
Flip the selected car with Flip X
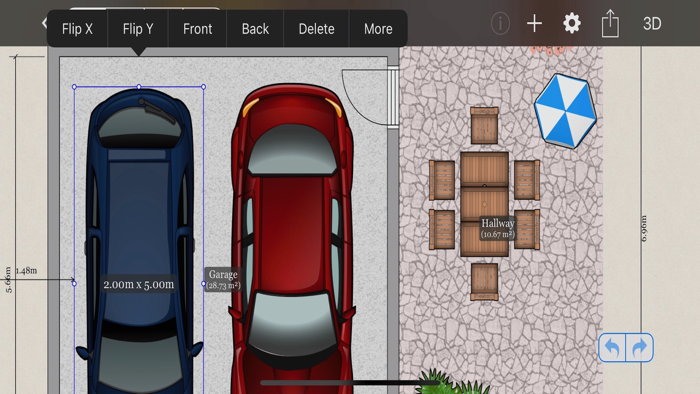[x=77, y=29]
